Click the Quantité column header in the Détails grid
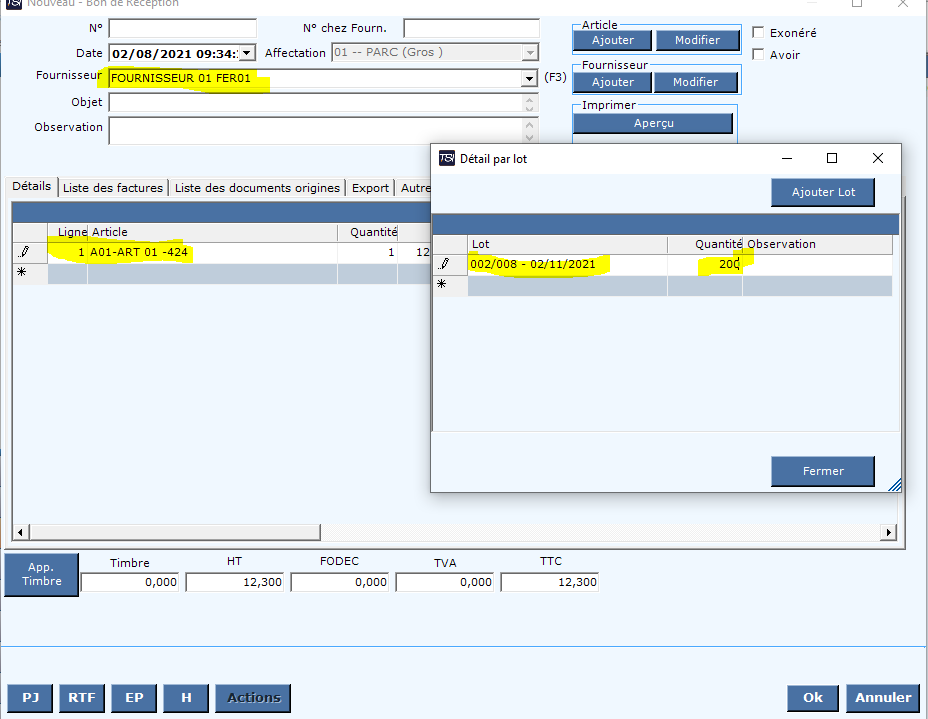 368,232
